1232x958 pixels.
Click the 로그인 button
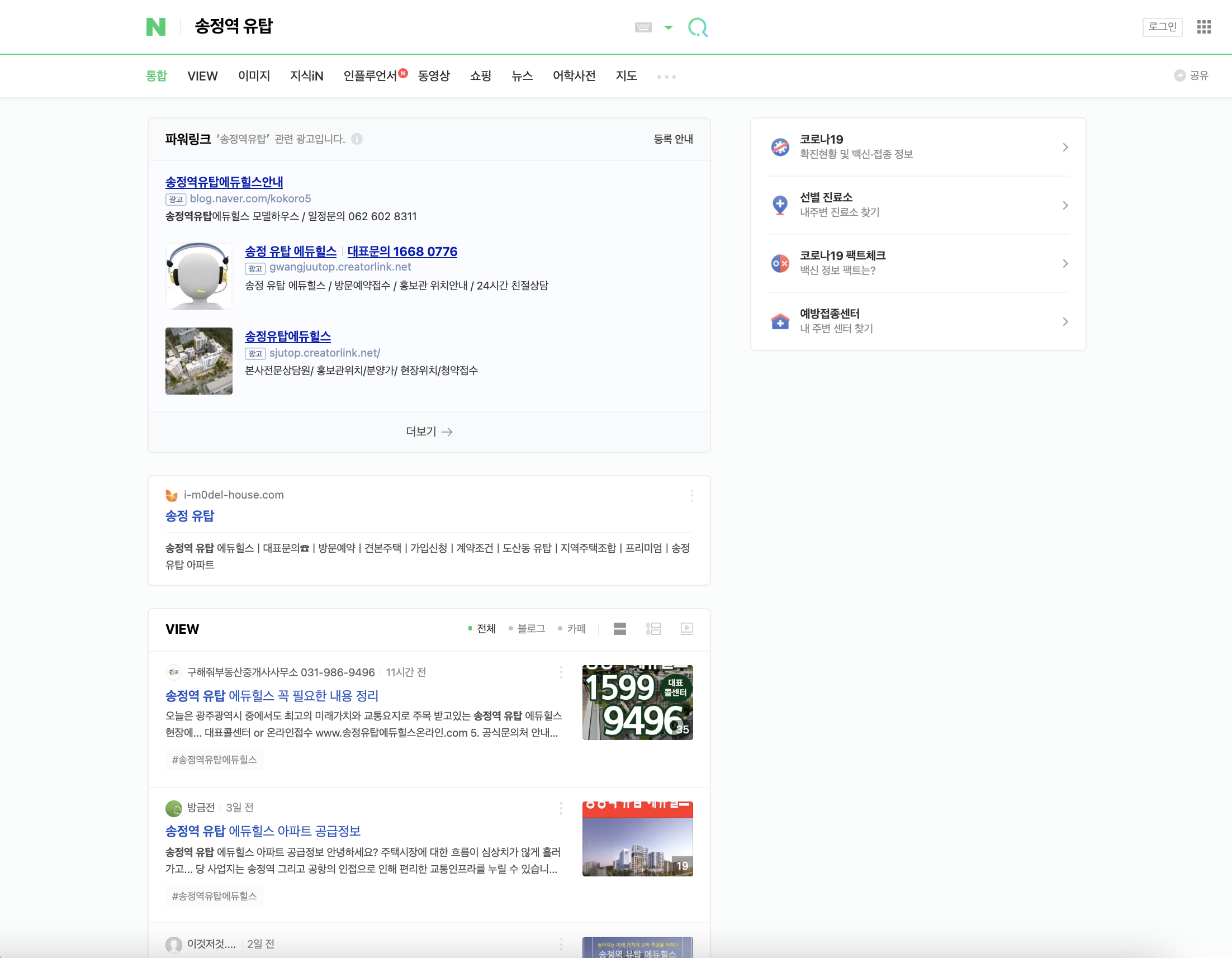click(x=1162, y=26)
